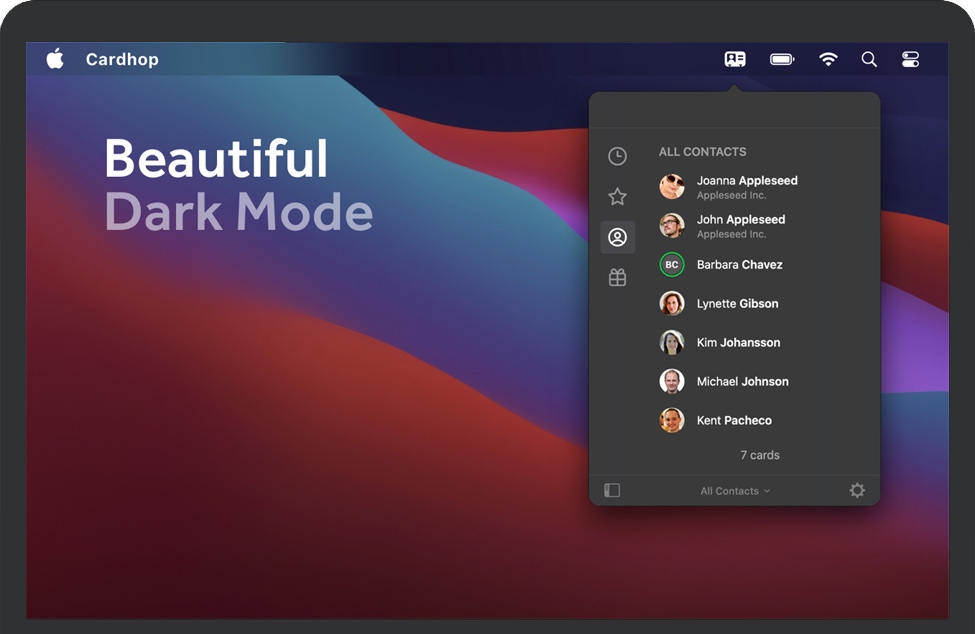Open the Wi-Fi menu bar icon
This screenshot has height=634, width=975.
(x=828, y=59)
